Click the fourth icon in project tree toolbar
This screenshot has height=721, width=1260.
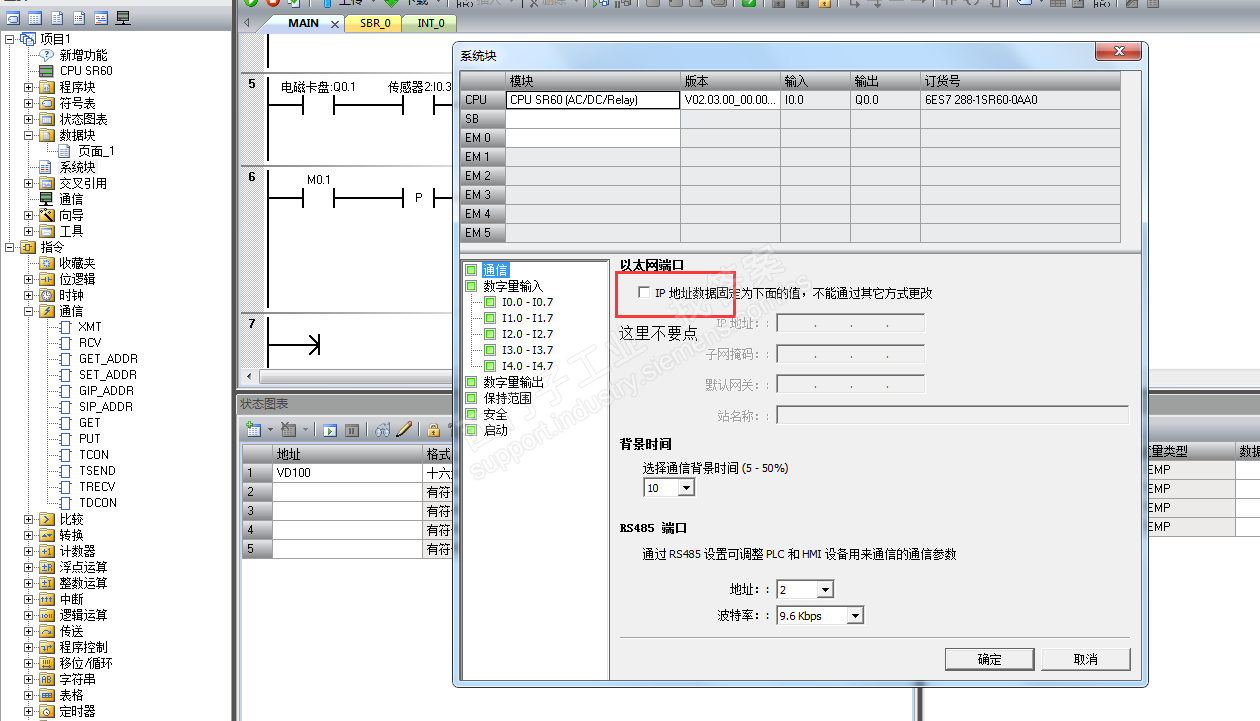click(x=79, y=18)
